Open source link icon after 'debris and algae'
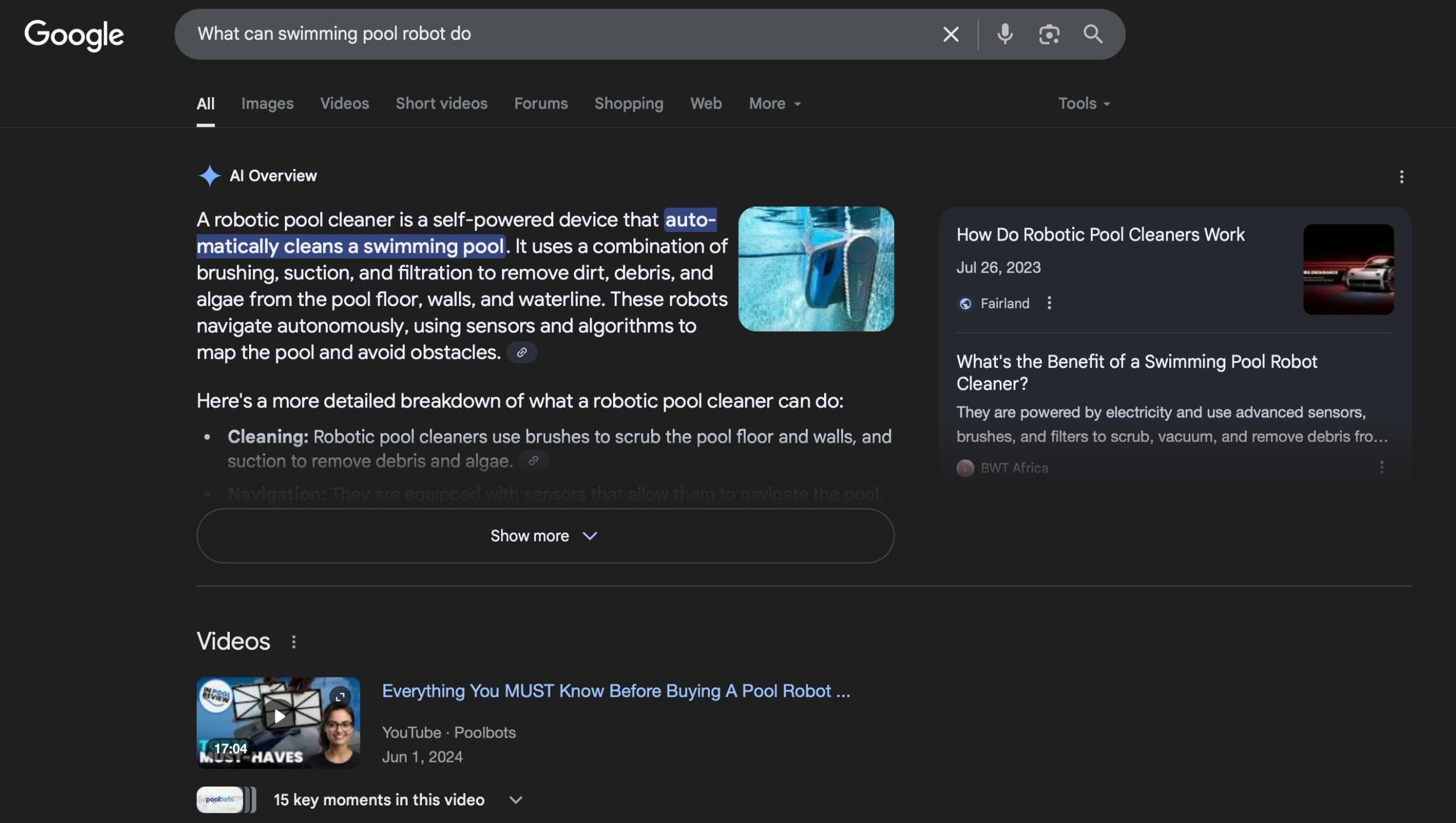The width and height of the screenshot is (1456, 823). point(533,461)
